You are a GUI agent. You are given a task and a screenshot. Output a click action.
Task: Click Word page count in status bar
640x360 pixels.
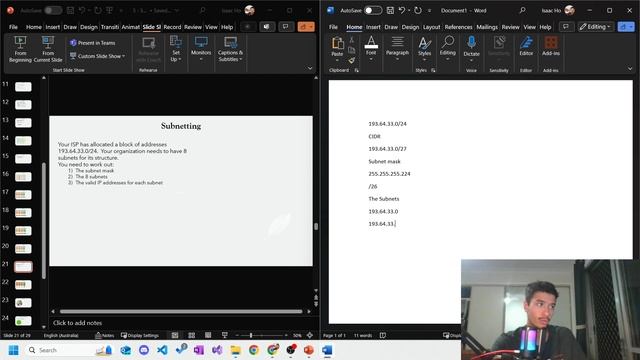click(334, 335)
